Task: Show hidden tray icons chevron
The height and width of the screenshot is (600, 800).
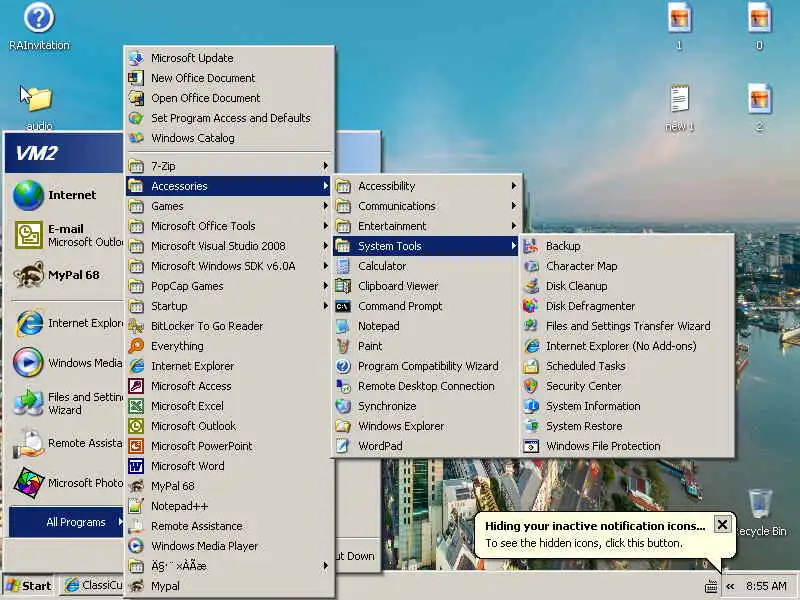Action: [730, 586]
